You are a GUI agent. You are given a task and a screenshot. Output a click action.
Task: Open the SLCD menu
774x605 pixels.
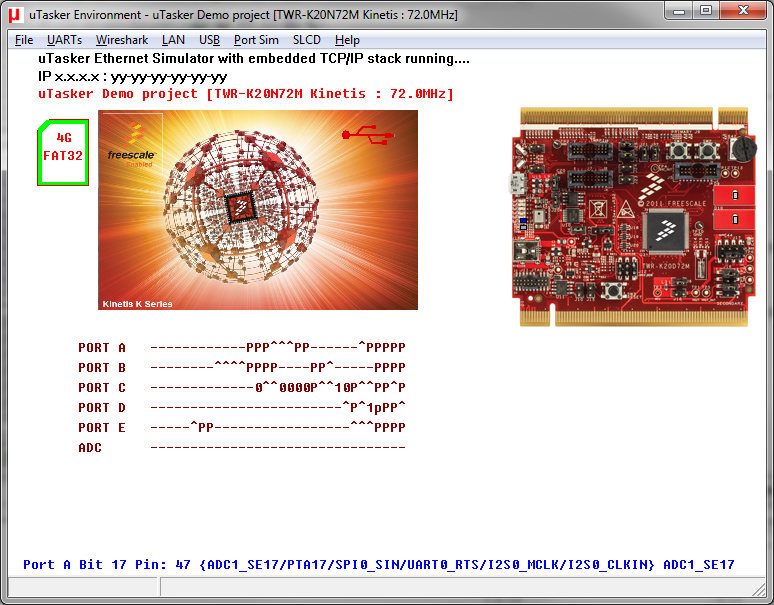[307, 40]
